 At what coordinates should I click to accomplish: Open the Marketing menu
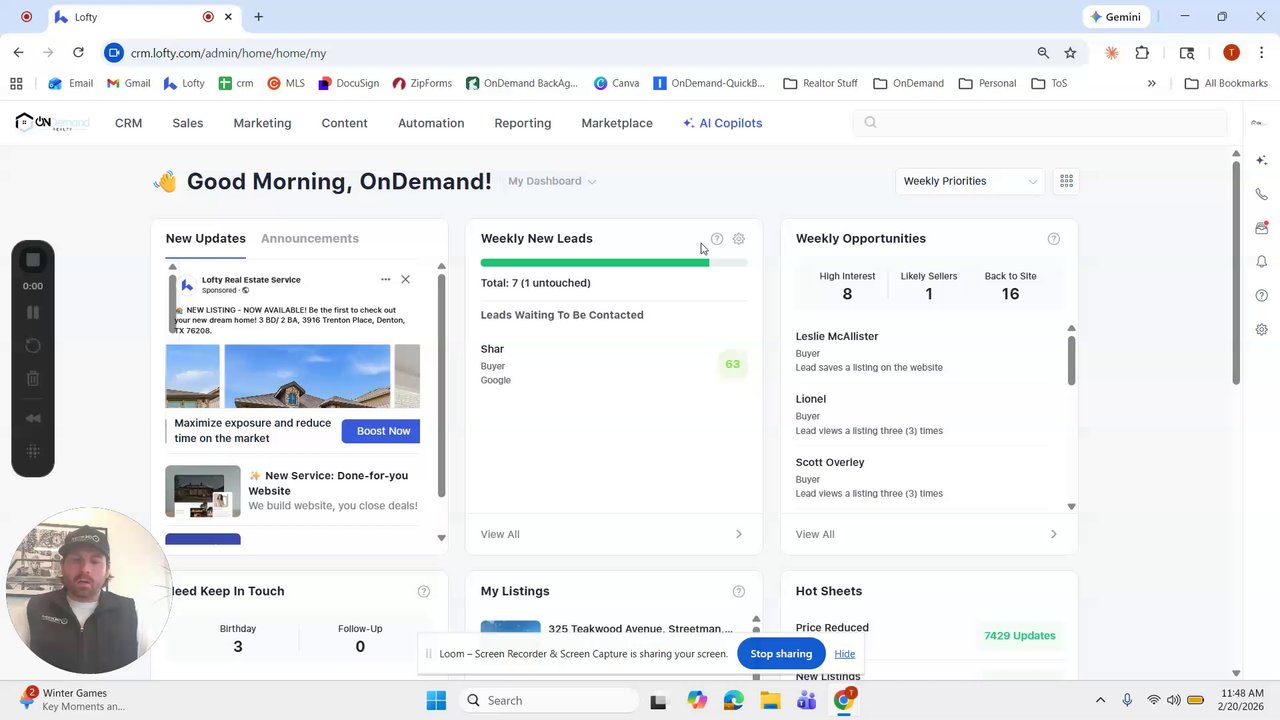coord(262,123)
